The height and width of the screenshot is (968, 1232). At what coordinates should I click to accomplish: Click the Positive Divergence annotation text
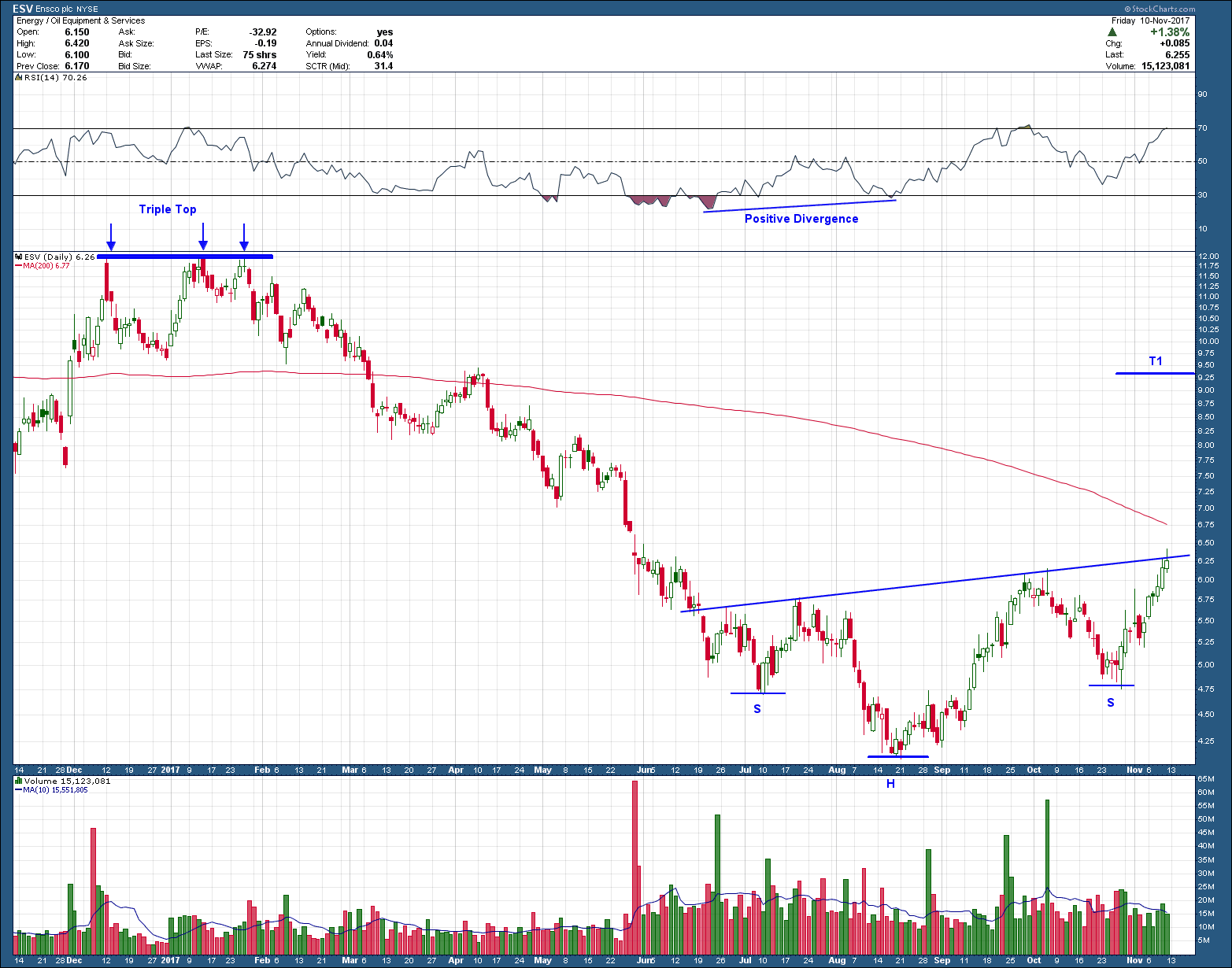(801, 219)
